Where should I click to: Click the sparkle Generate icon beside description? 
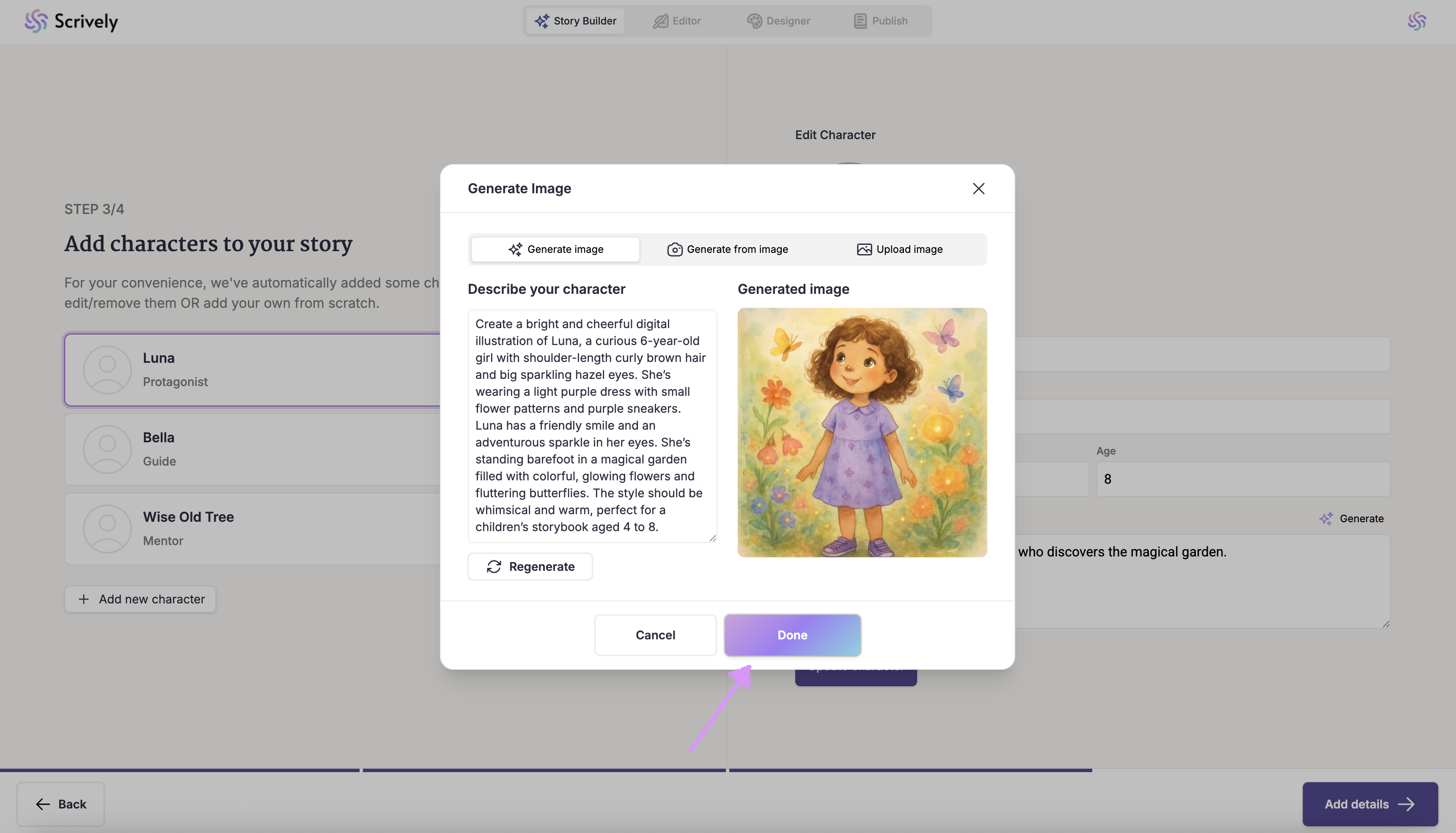[1326, 518]
